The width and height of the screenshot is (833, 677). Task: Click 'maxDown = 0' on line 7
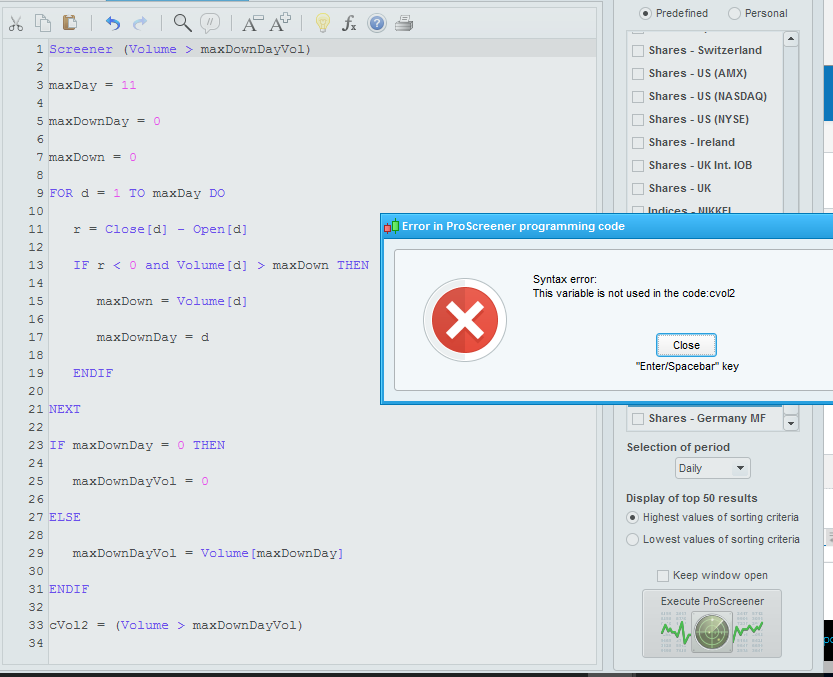(92, 157)
